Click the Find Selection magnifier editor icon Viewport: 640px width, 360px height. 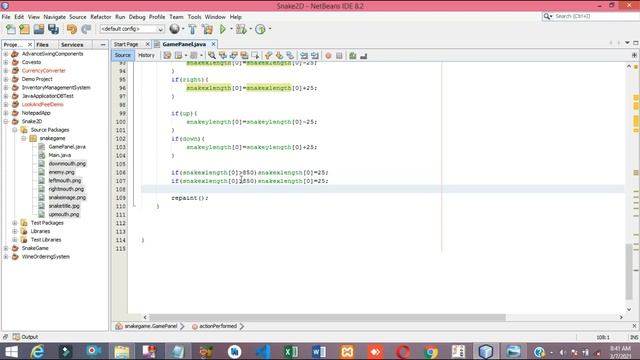(211, 55)
